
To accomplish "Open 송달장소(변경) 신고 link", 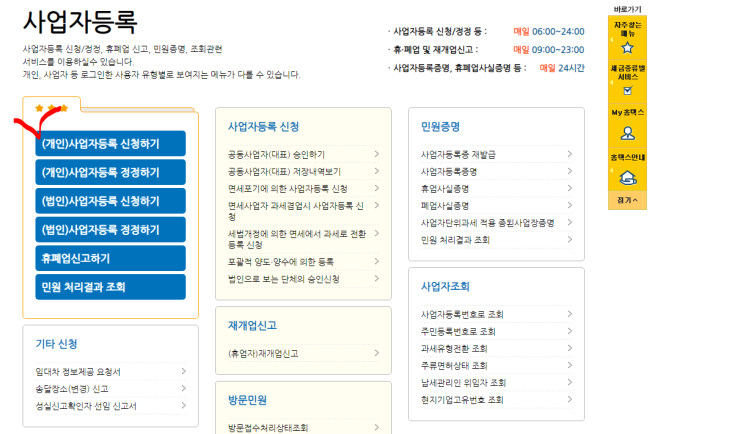I will tap(72, 389).
